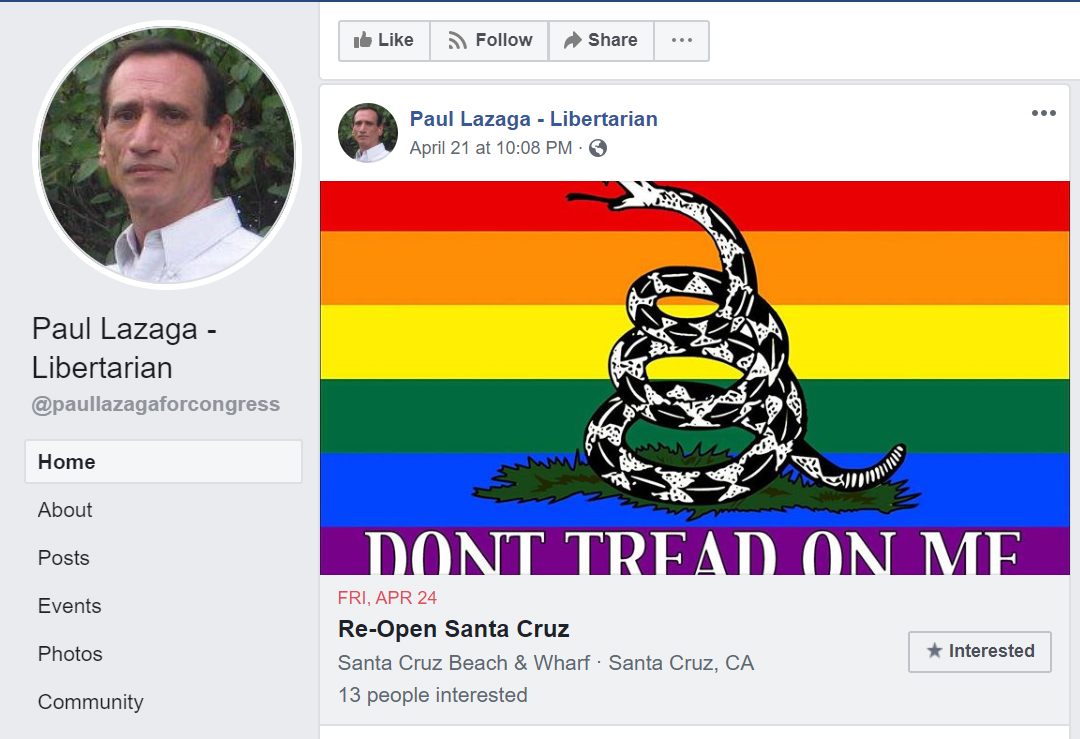Viewport: 1080px width, 739px height.
Task: Open the page actions ellipsis menu
Action: click(x=681, y=41)
